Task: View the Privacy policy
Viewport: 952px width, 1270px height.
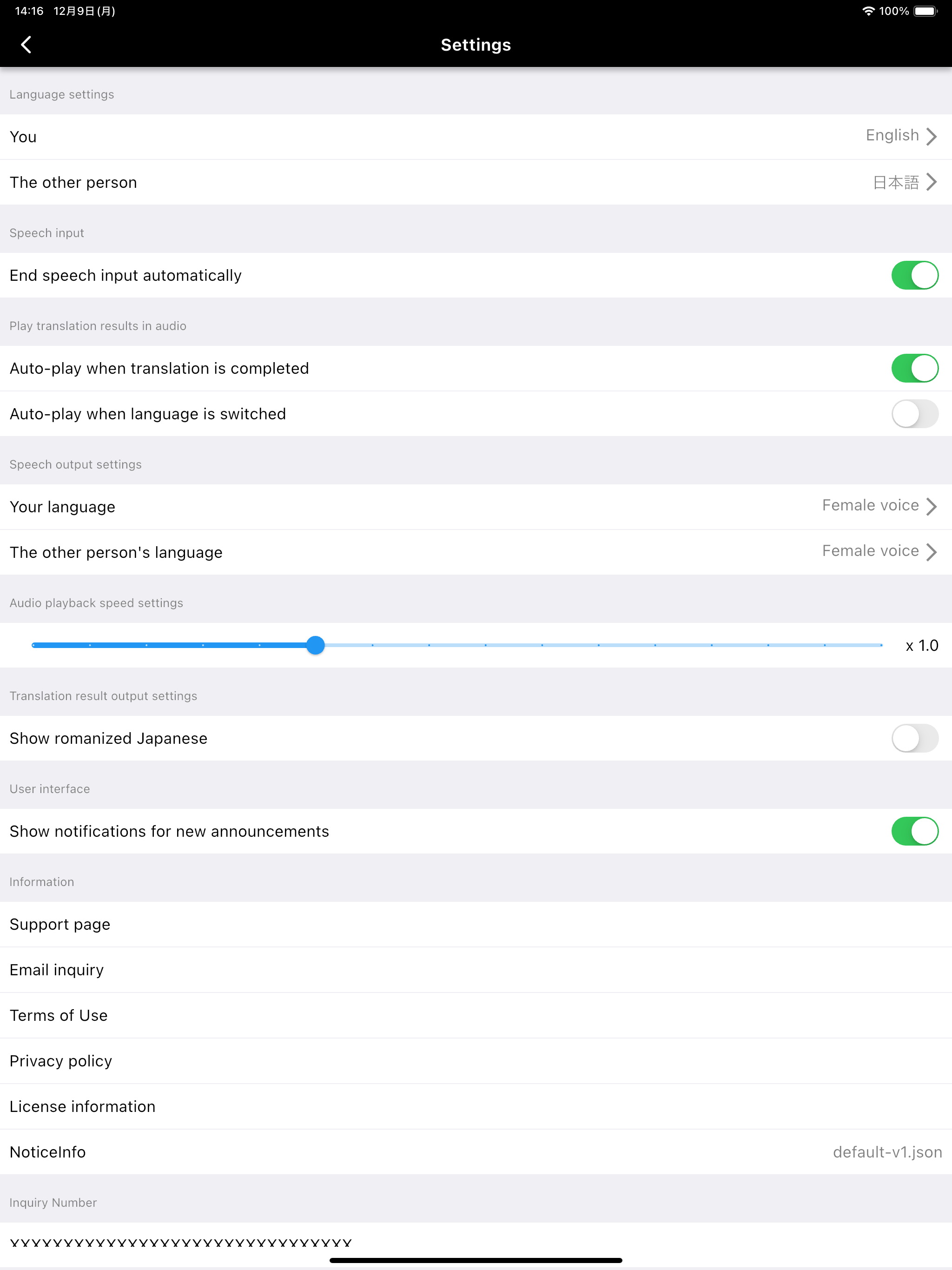Action: pos(476,1061)
